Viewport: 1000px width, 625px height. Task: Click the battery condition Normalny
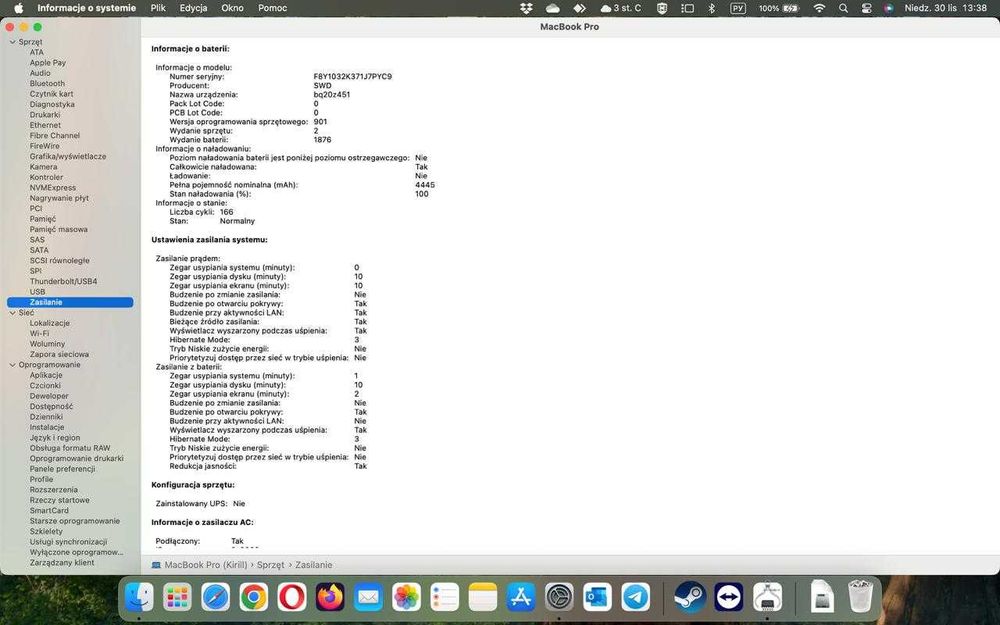[237, 221]
